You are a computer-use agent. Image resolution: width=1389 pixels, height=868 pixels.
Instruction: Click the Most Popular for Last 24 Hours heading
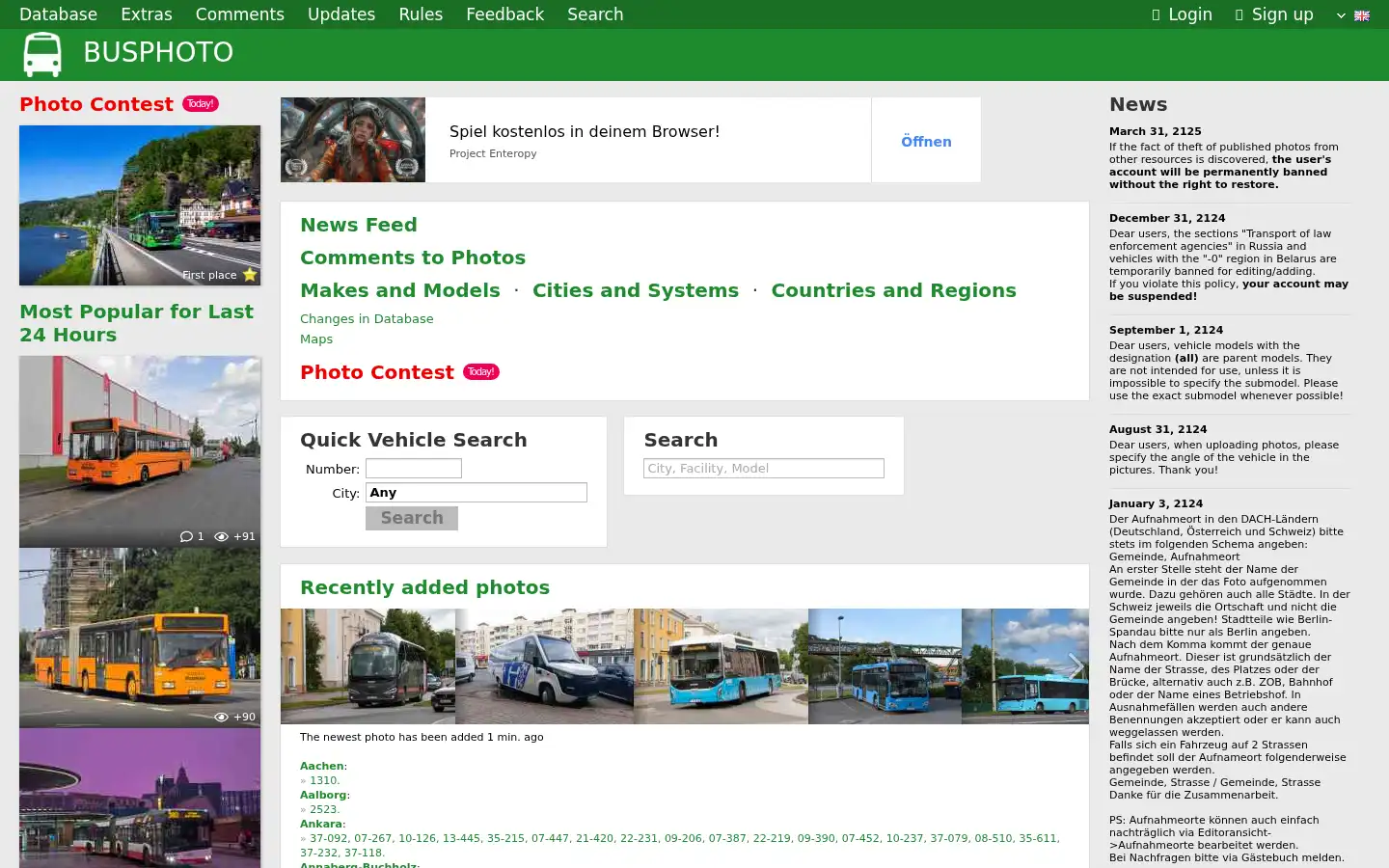tap(136, 323)
